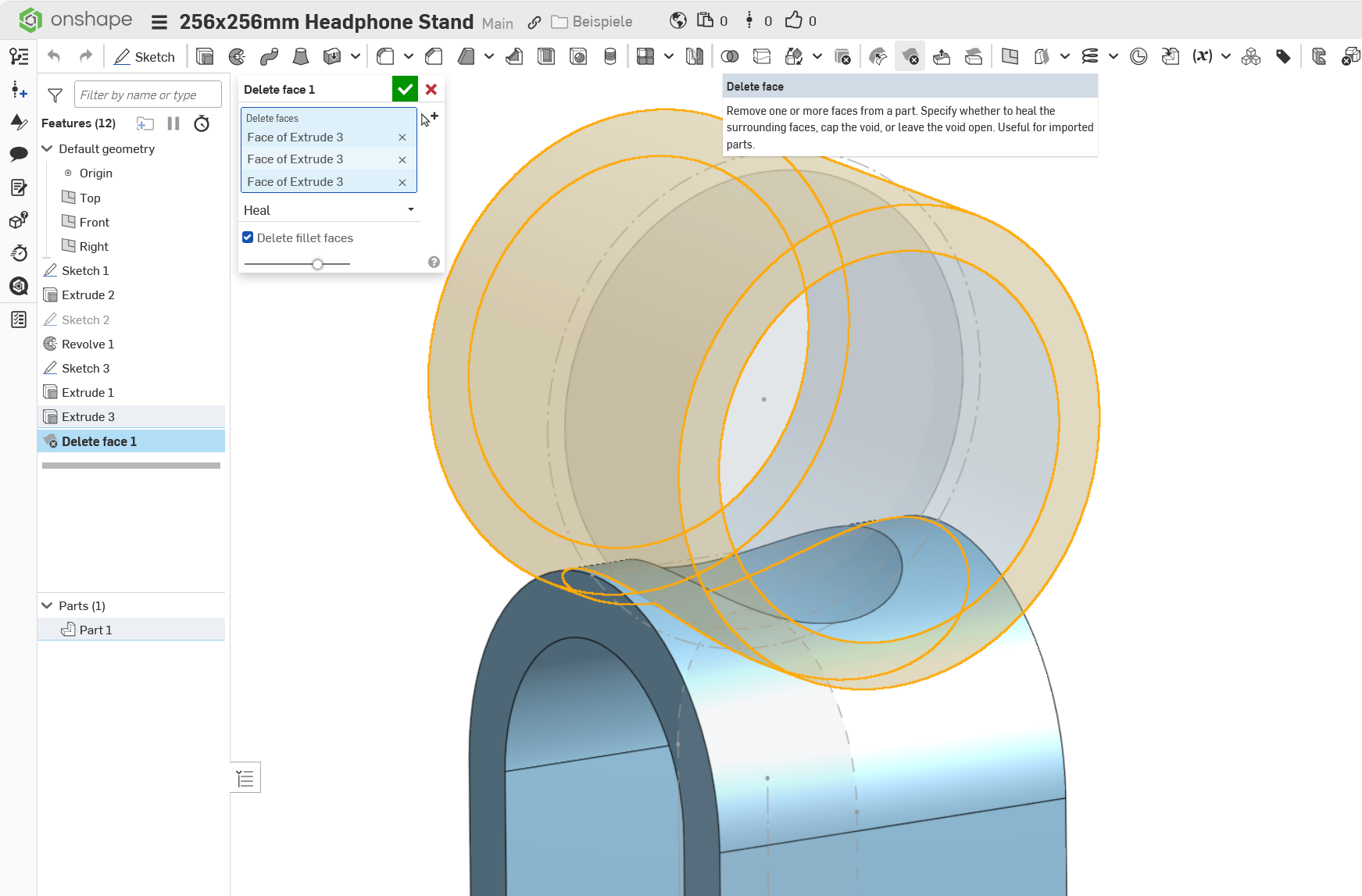
Task: Open the Beispiele folder link
Action: click(592, 22)
